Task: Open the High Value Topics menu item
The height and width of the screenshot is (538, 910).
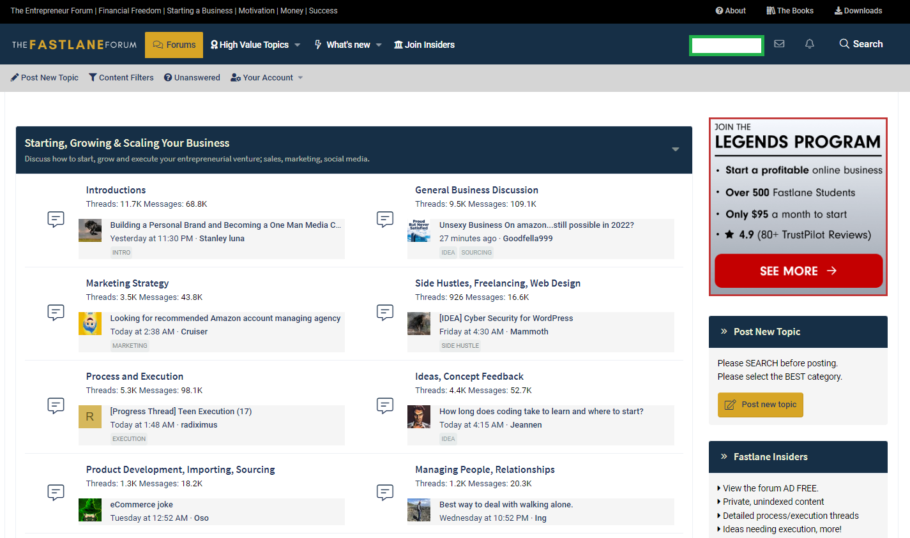Action: coord(250,45)
